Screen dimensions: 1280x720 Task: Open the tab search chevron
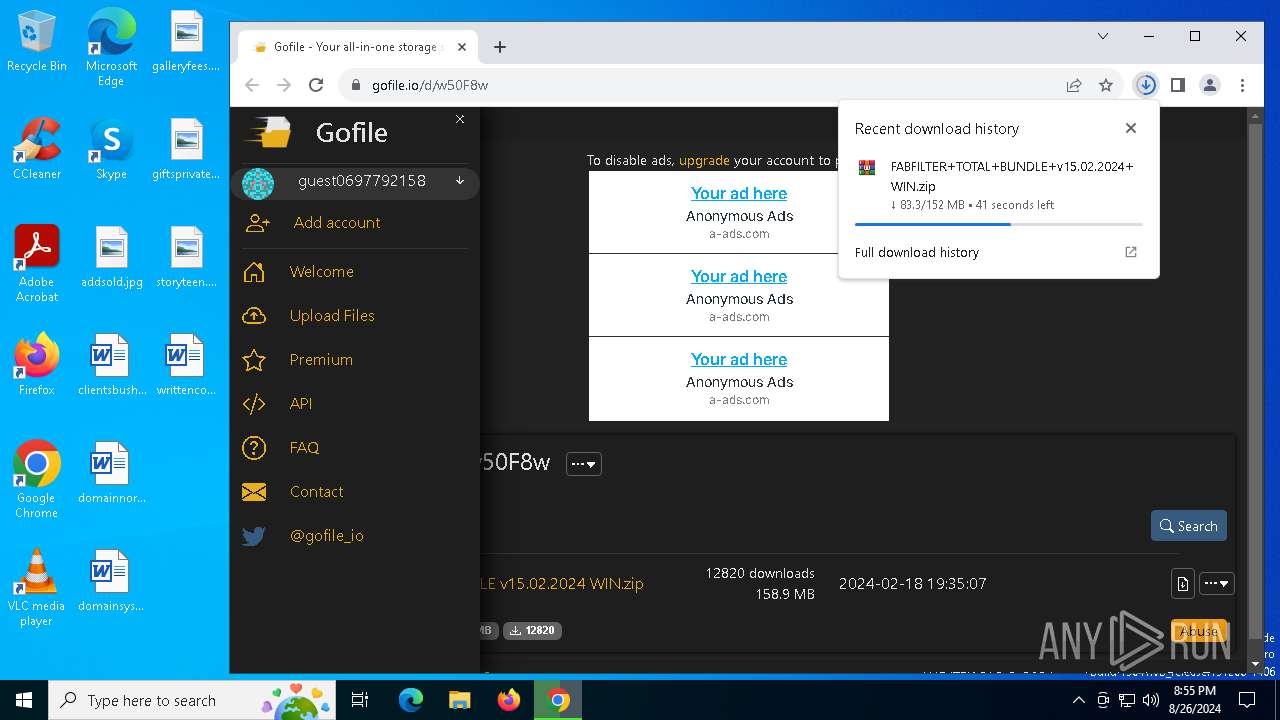click(1103, 36)
